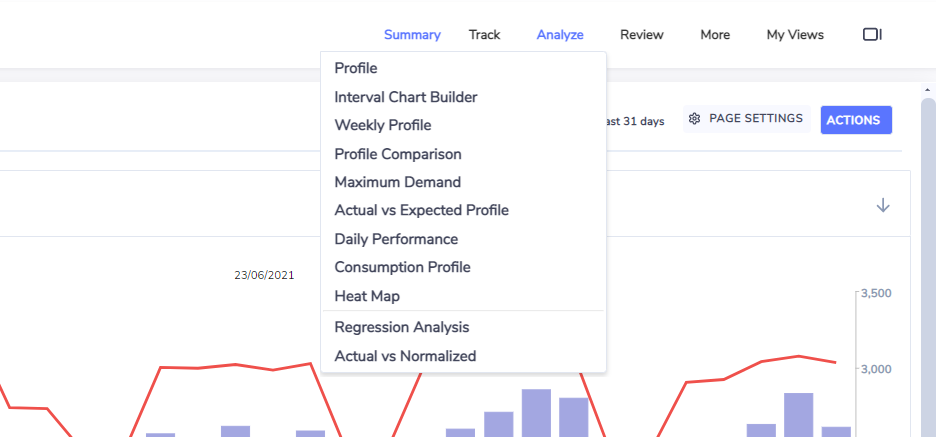Expand the Analyze menu
Screen dimensions: 936x437
pyautogui.click(x=560, y=35)
